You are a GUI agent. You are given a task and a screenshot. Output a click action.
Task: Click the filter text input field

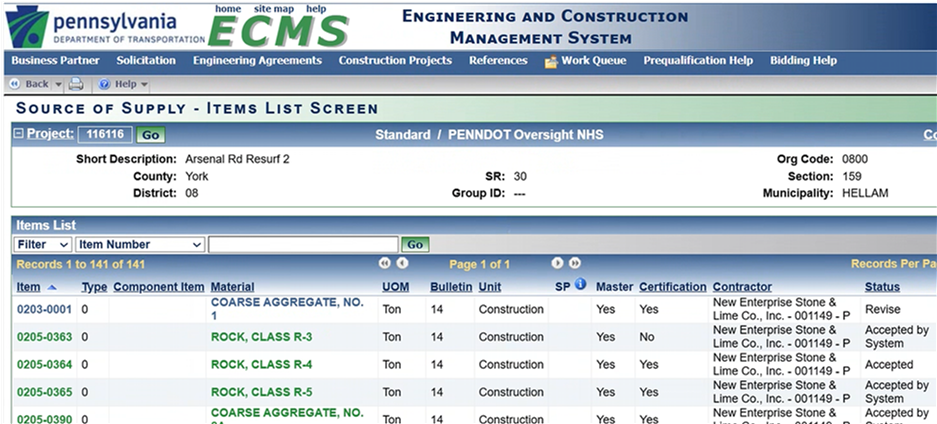tap(303, 244)
